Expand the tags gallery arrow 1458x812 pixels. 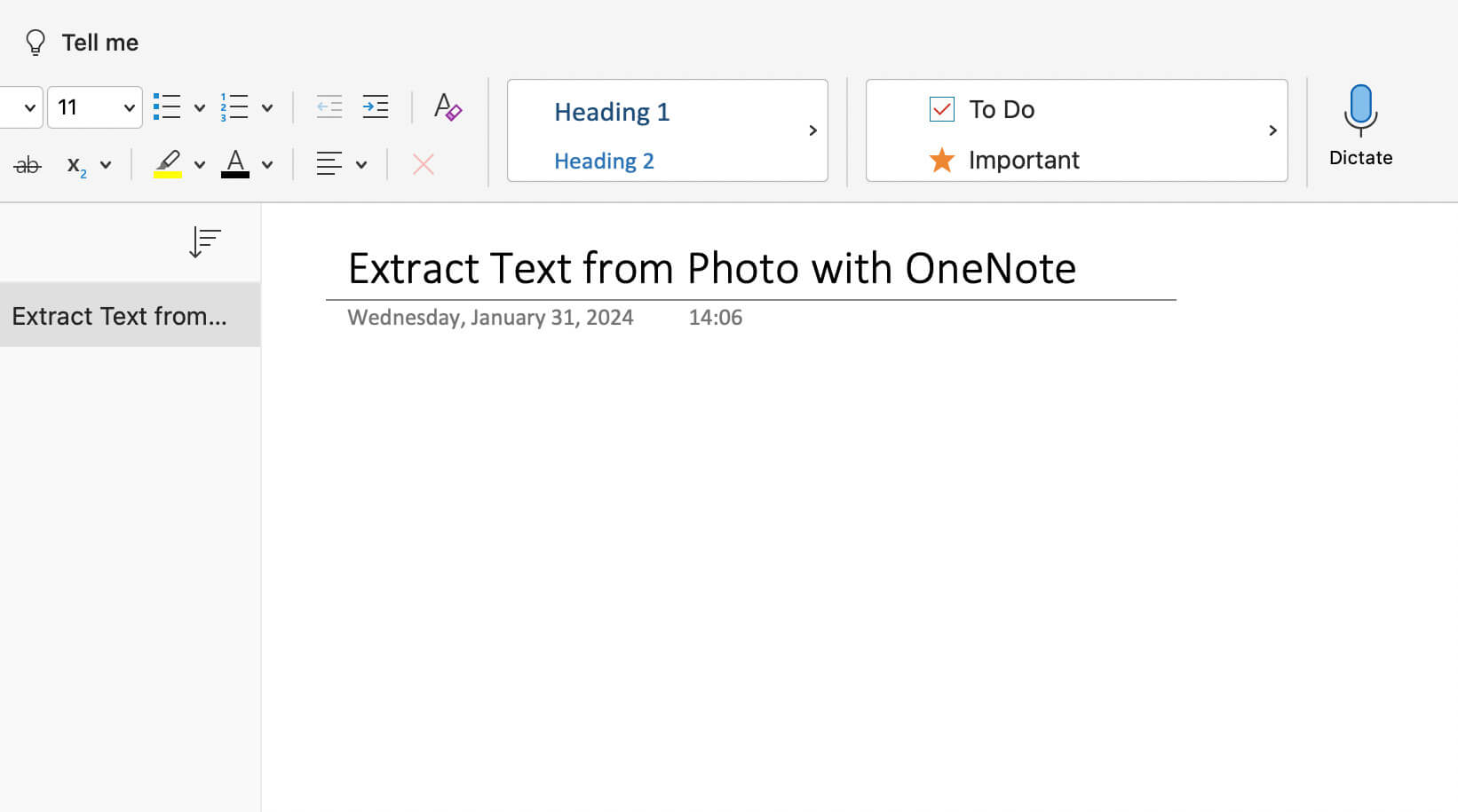click(x=1272, y=130)
